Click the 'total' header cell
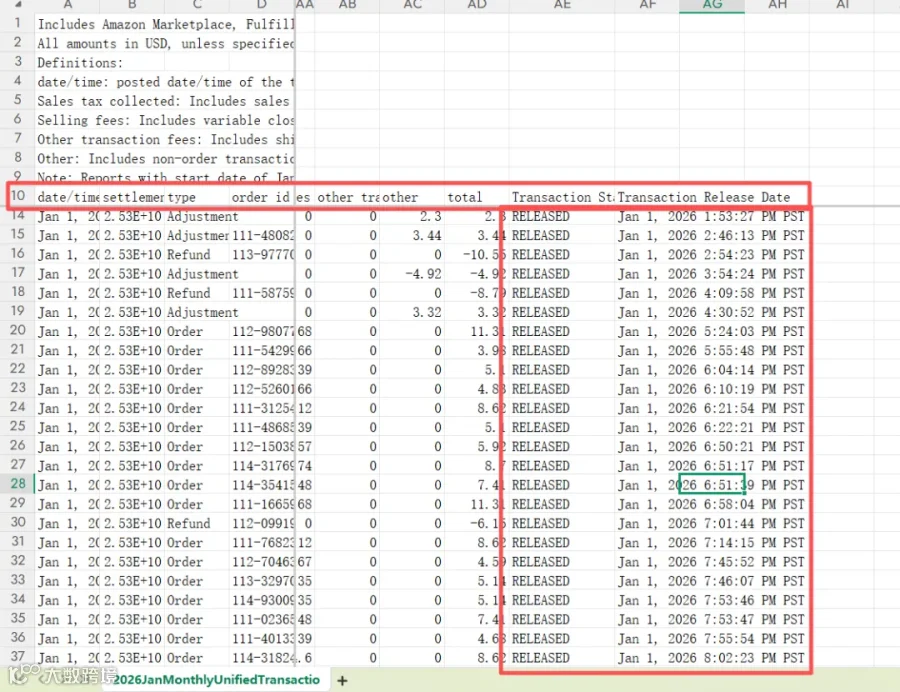This screenshot has height=692, width=900. [476, 197]
